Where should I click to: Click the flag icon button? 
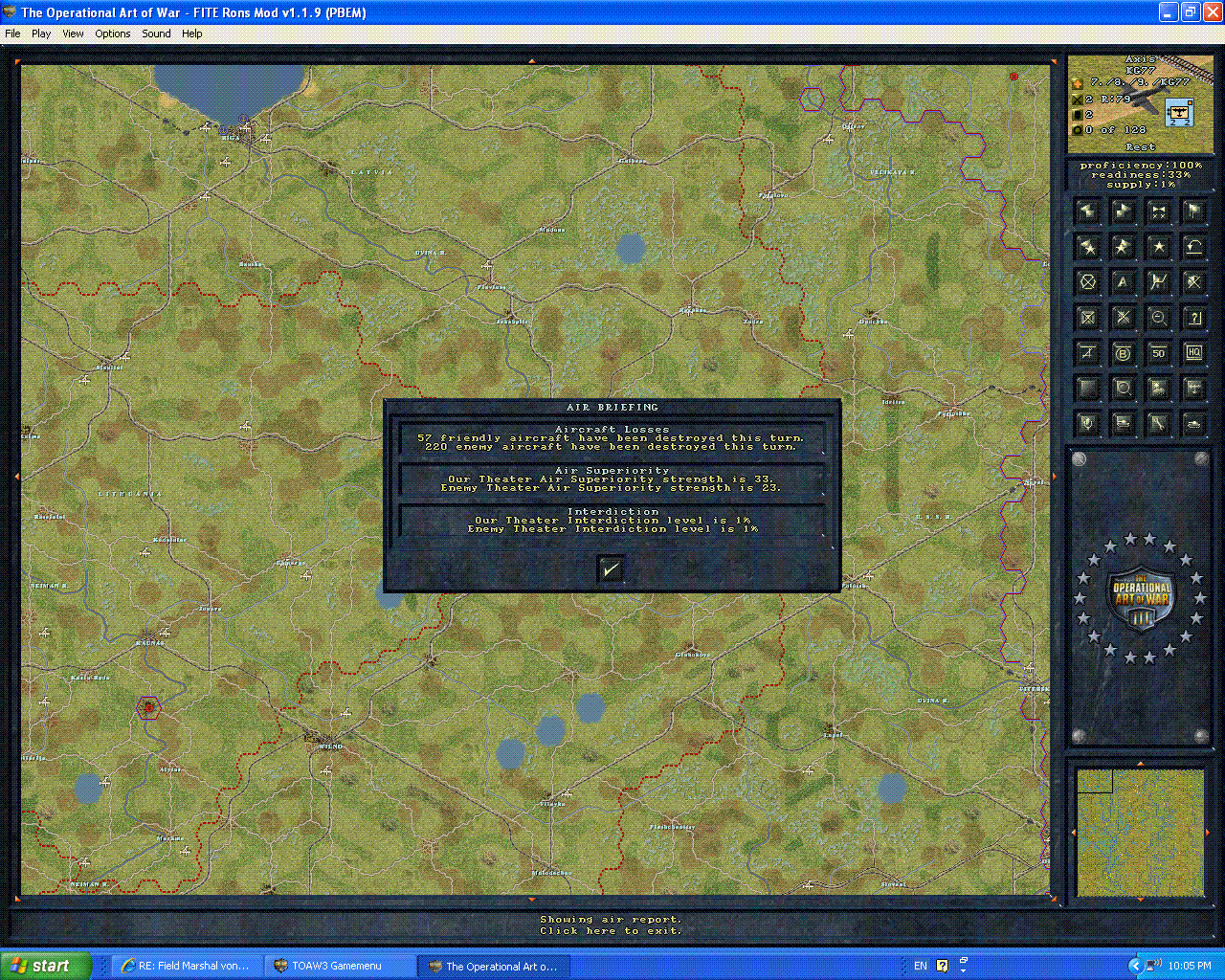[x=1193, y=211]
